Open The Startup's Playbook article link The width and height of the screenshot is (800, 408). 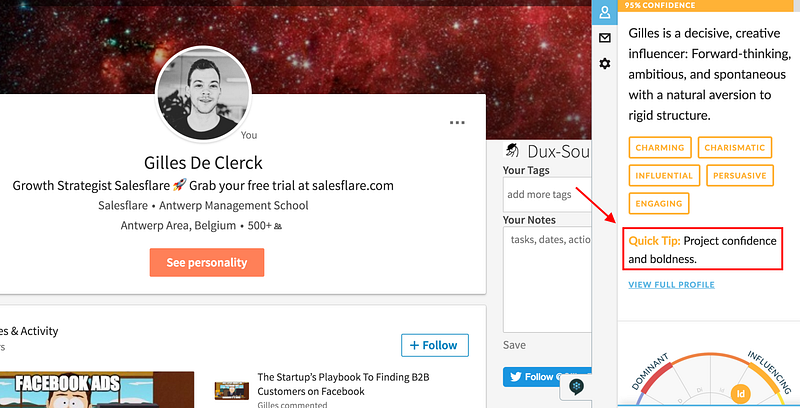click(x=343, y=384)
